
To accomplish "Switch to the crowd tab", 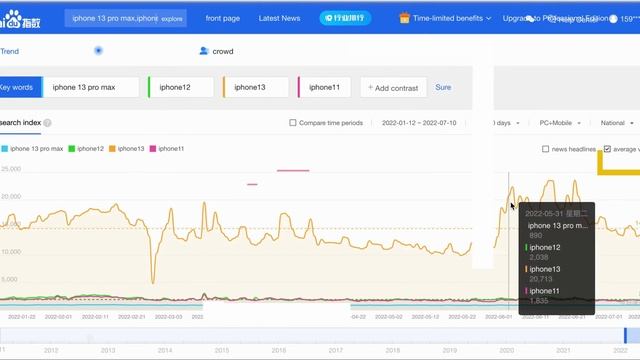I will (216, 51).
